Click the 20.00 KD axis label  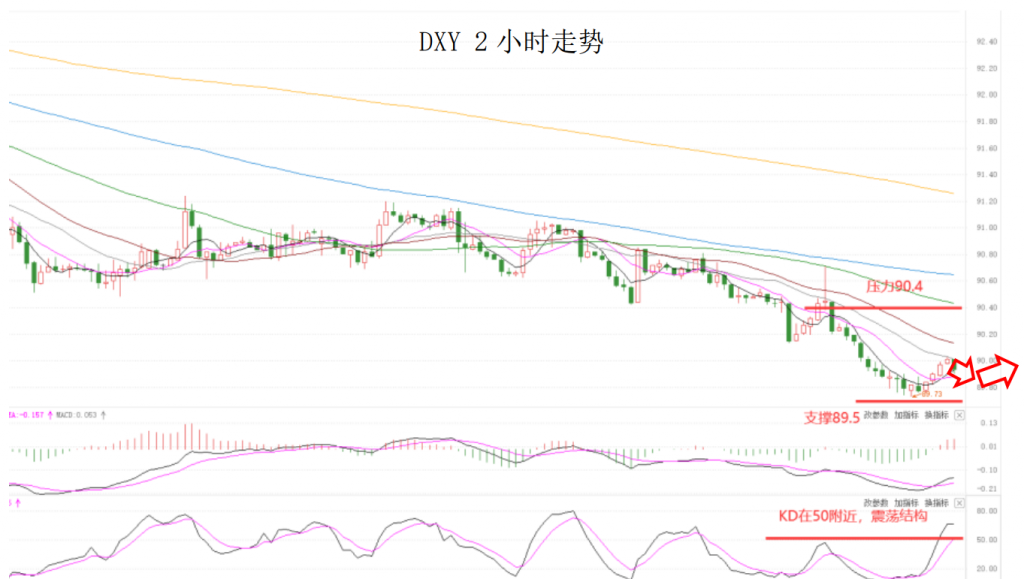point(987,569)
